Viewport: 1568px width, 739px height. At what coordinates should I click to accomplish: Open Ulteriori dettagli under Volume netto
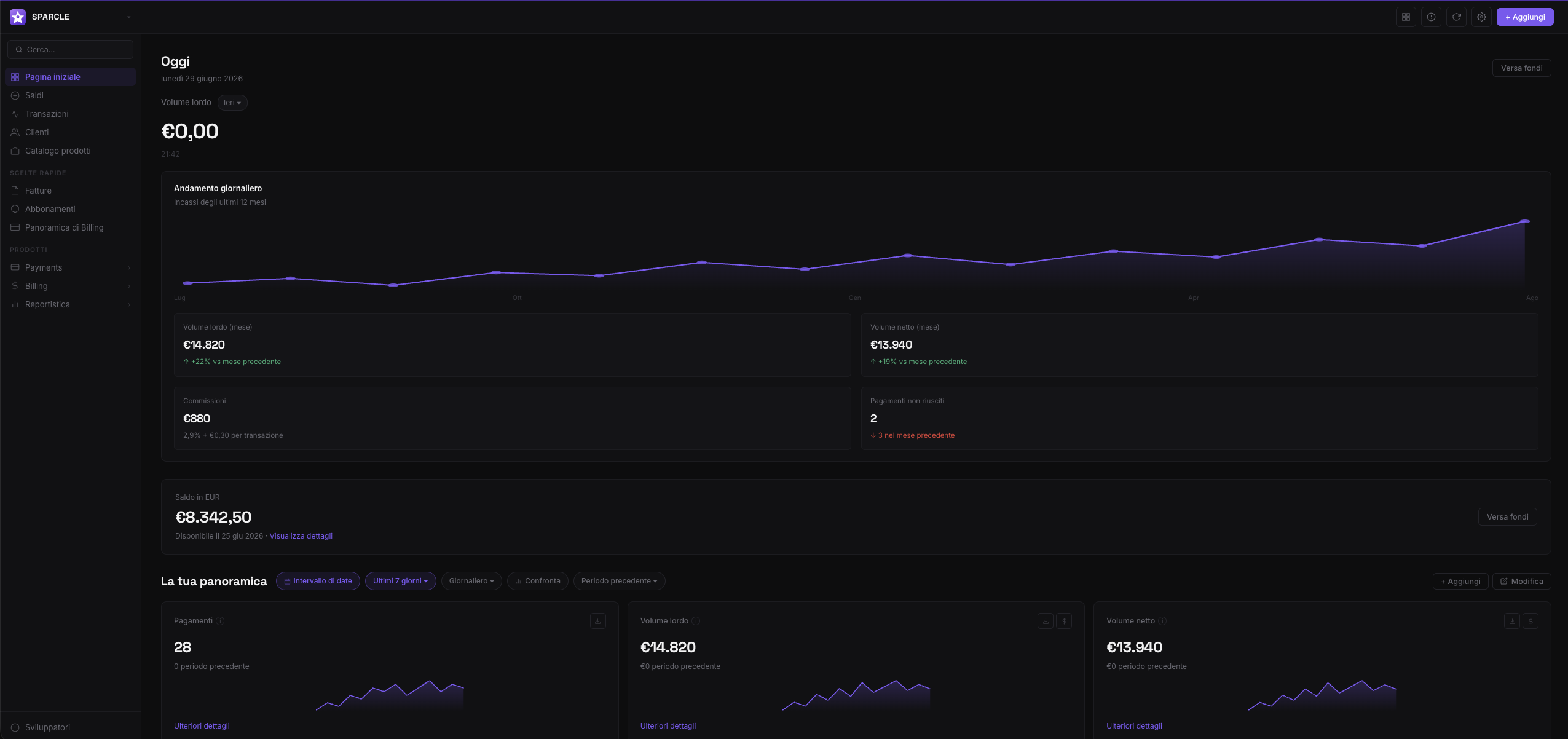tap(1134, 726)
